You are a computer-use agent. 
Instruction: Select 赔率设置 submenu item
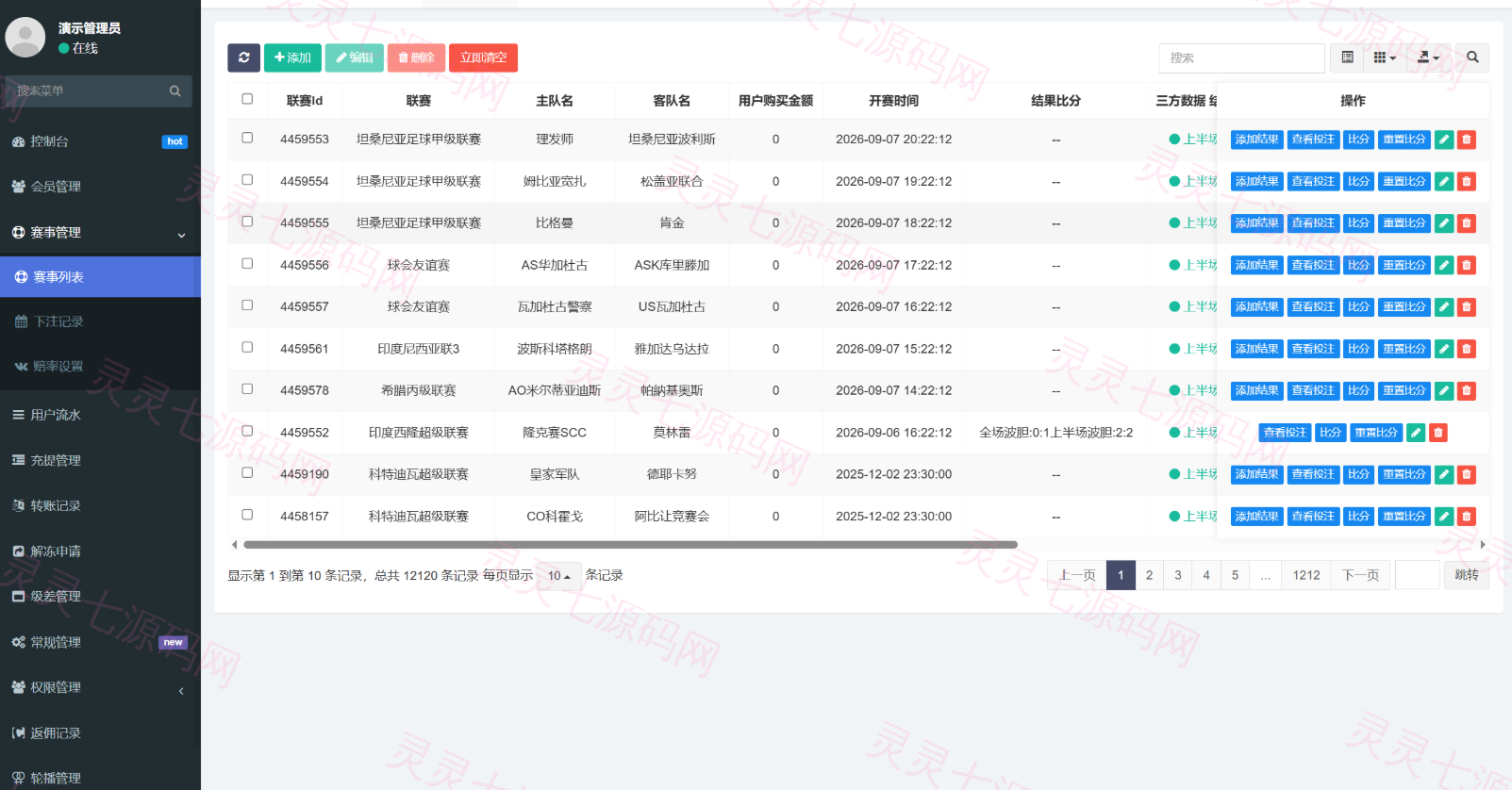tap(100, 366)
